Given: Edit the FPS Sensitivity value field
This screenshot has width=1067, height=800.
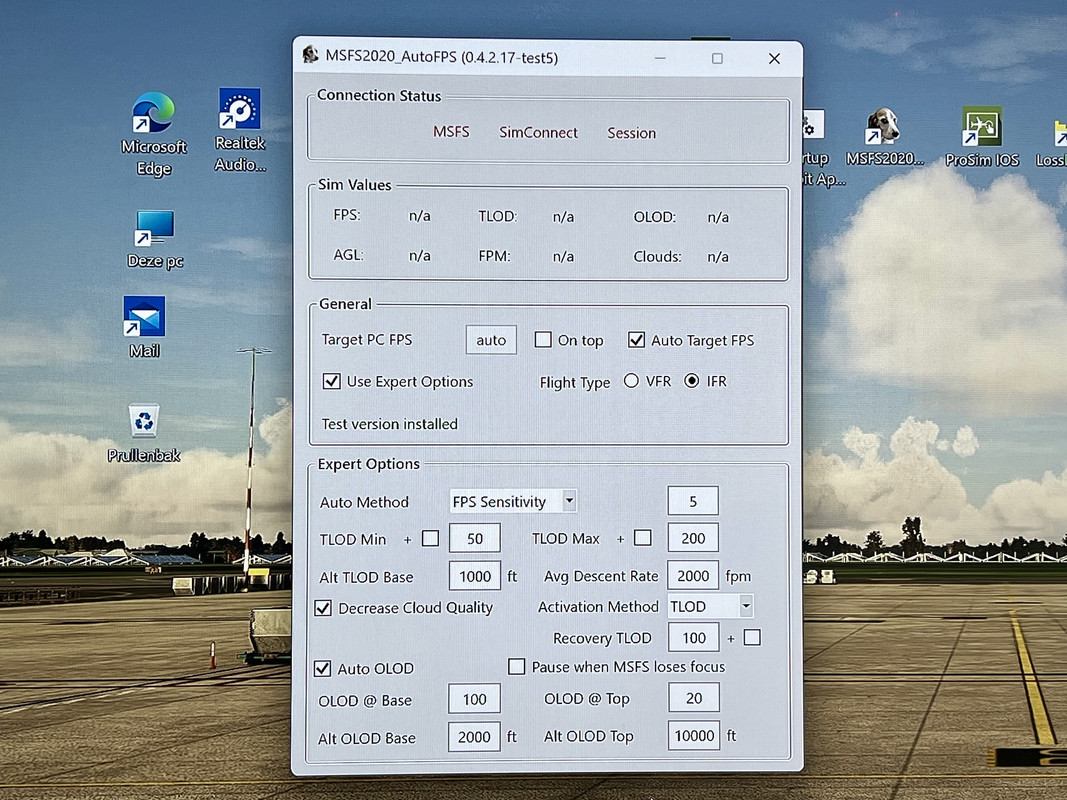Looking at the screenshot, I should 693,501.
